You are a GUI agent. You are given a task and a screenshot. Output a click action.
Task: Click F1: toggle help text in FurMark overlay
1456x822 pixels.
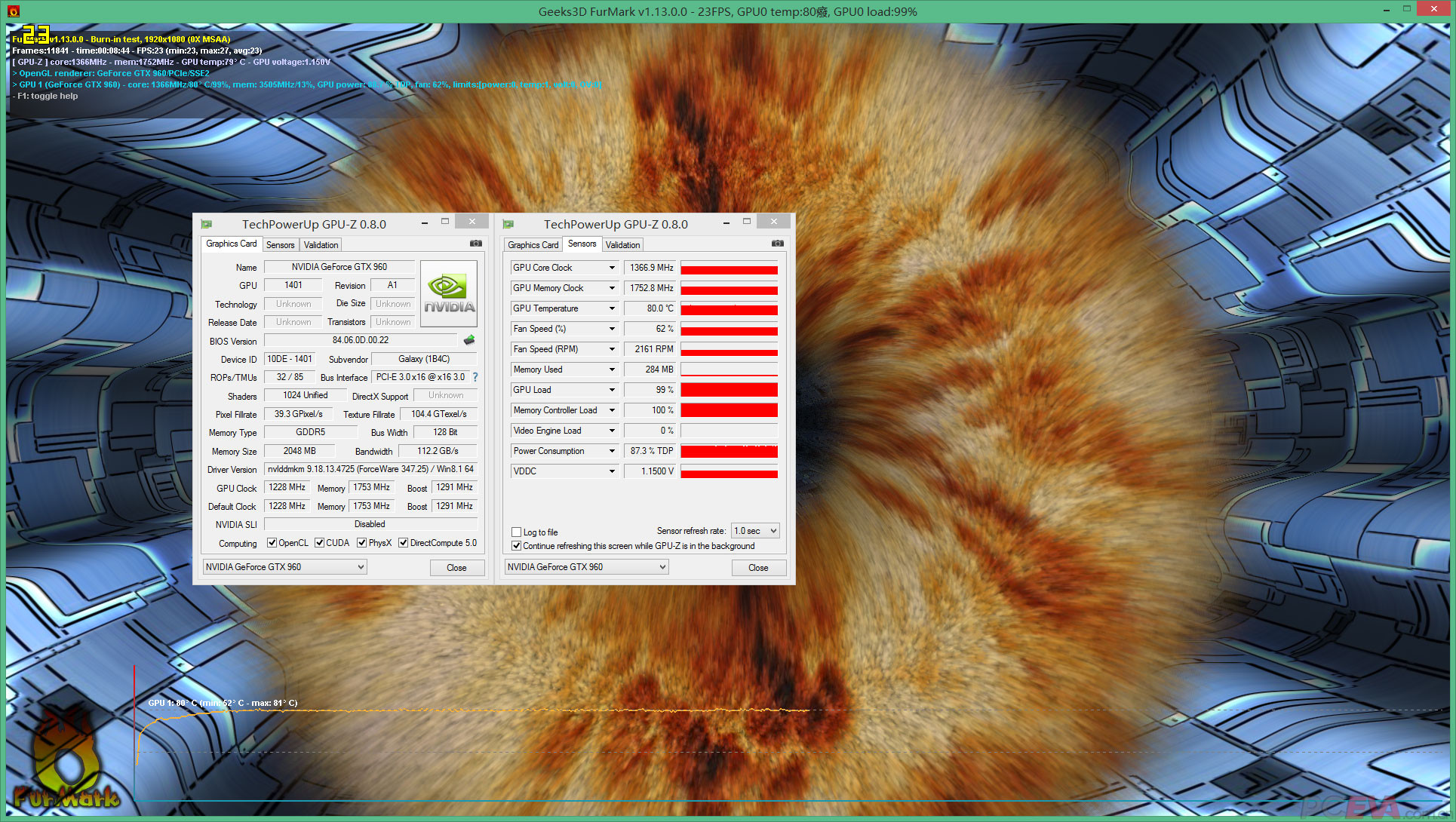pos(45,96)
